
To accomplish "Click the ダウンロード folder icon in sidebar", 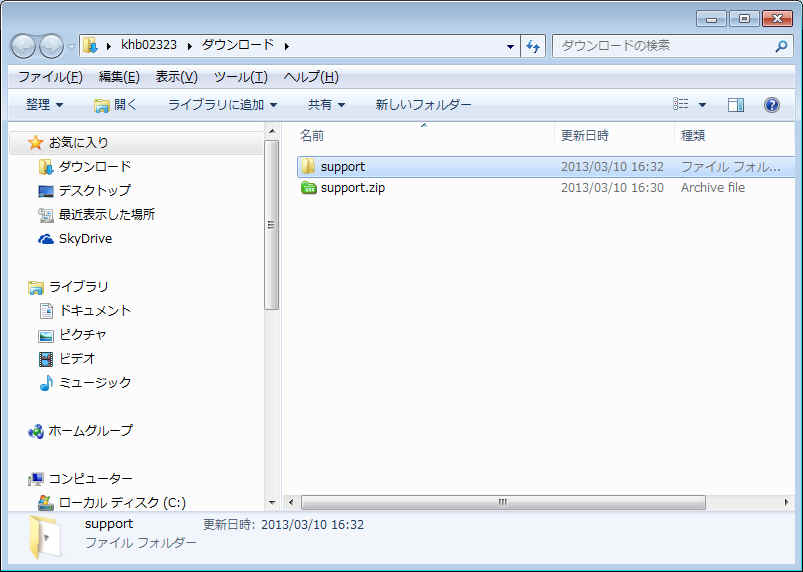I will 46,166.
